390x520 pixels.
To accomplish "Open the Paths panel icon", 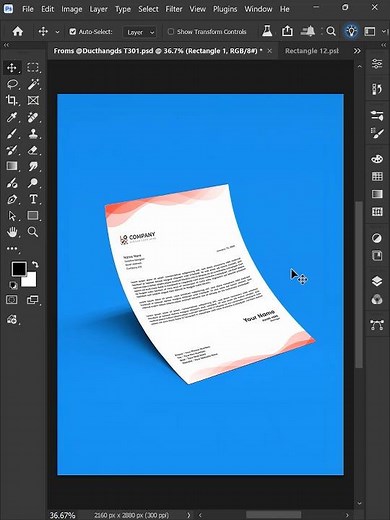I will point(377,325).
